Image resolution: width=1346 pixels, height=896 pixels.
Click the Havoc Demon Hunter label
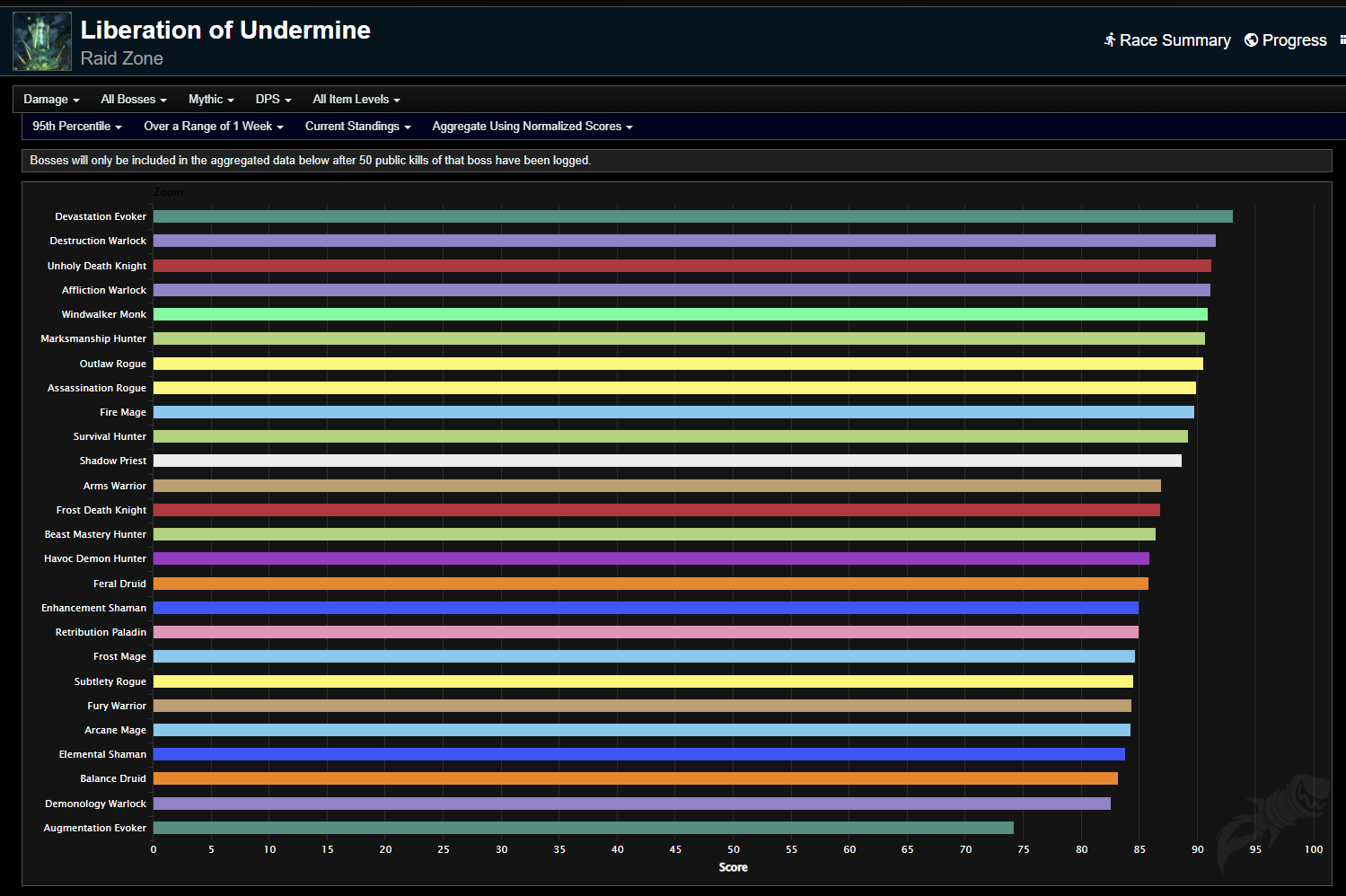click(x=94, y=558)
